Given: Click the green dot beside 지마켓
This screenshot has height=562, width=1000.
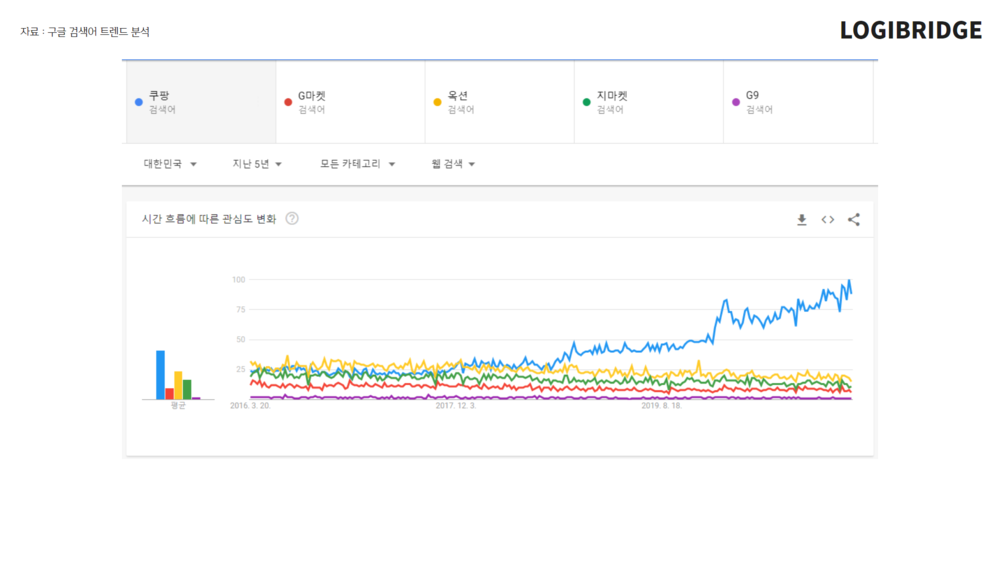Looking at the screenshot, I should [x=587, y=102].
